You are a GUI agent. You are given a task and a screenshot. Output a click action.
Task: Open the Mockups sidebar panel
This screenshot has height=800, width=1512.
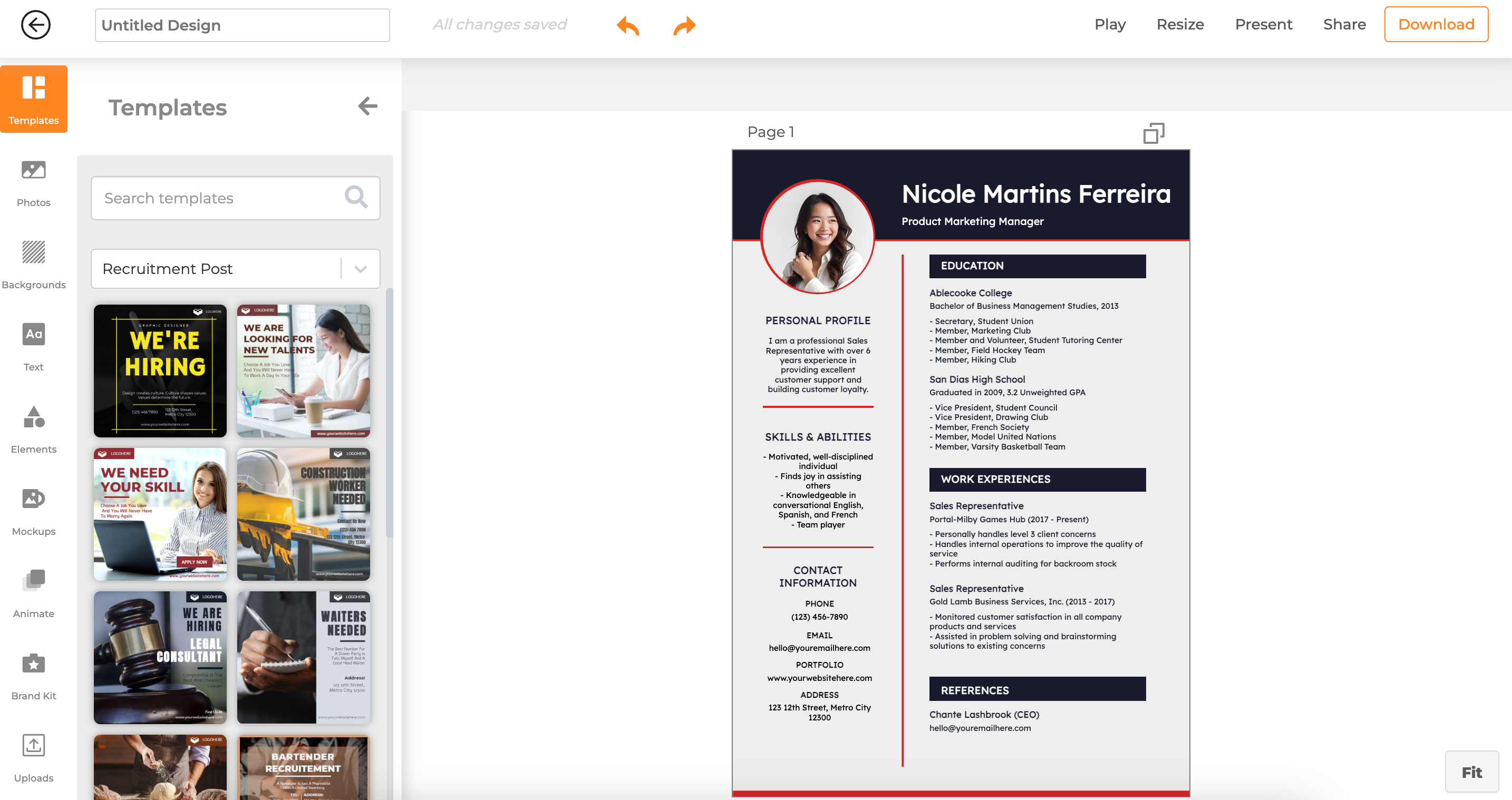coord(33,511)
